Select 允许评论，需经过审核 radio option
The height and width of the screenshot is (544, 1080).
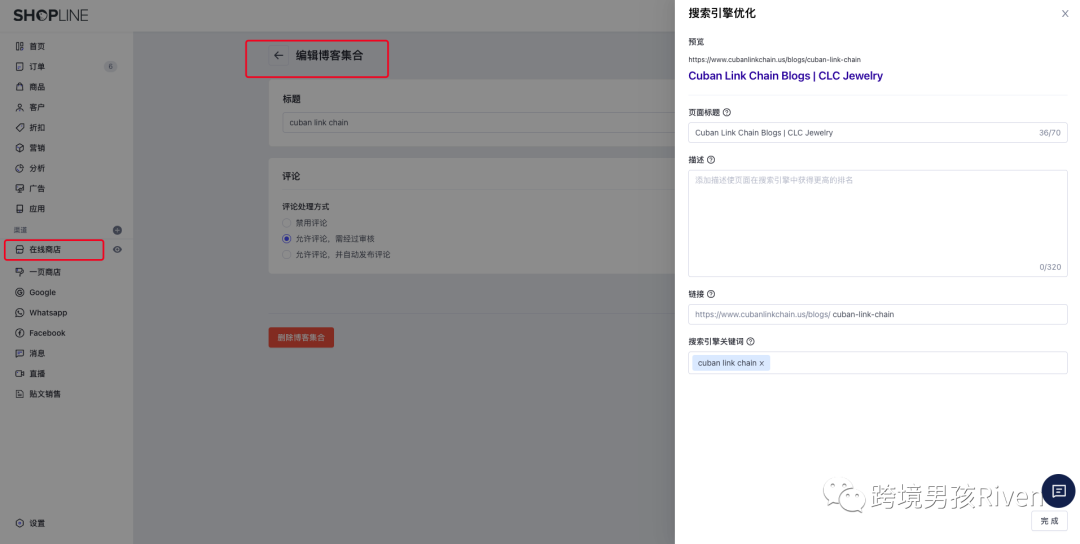pos(287,239)
